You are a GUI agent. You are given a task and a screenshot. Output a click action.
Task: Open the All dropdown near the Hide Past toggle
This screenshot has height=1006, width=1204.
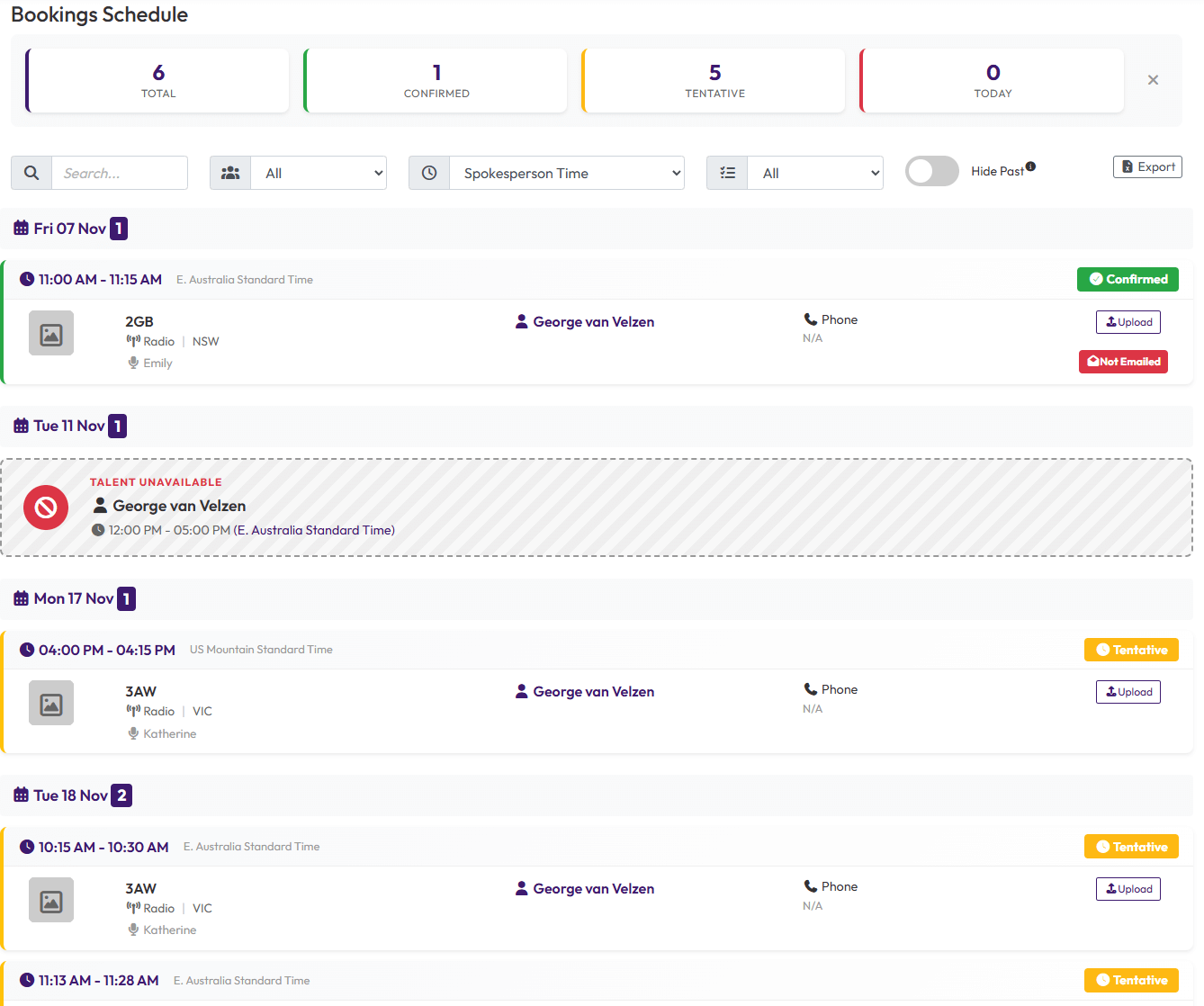[814, 172]
